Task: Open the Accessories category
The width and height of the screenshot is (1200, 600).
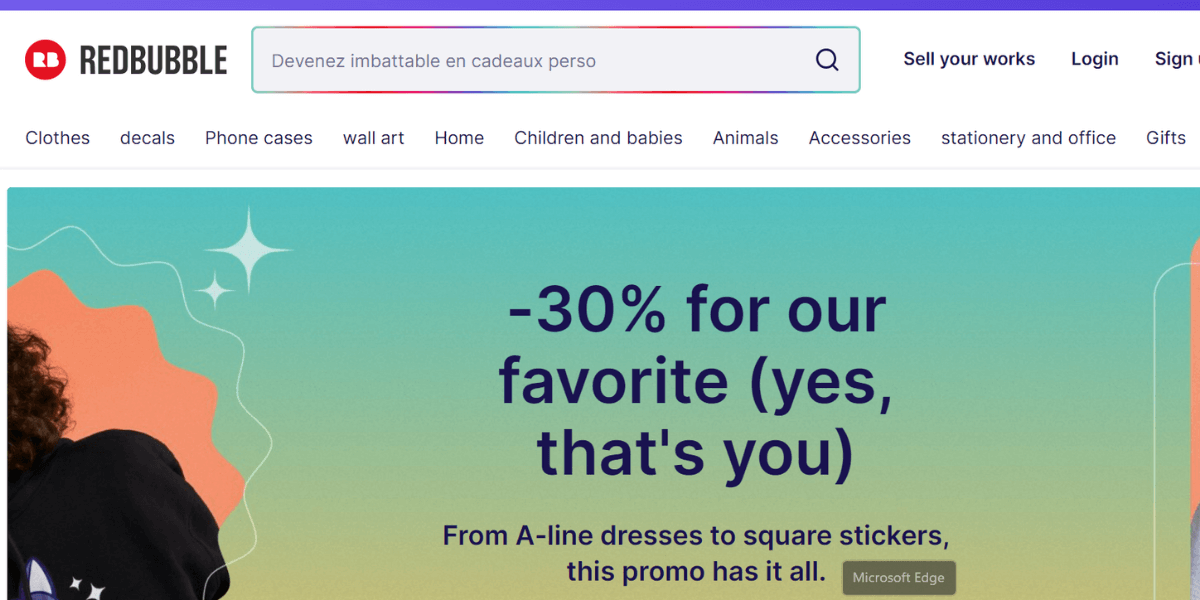Action: [859, 138]
